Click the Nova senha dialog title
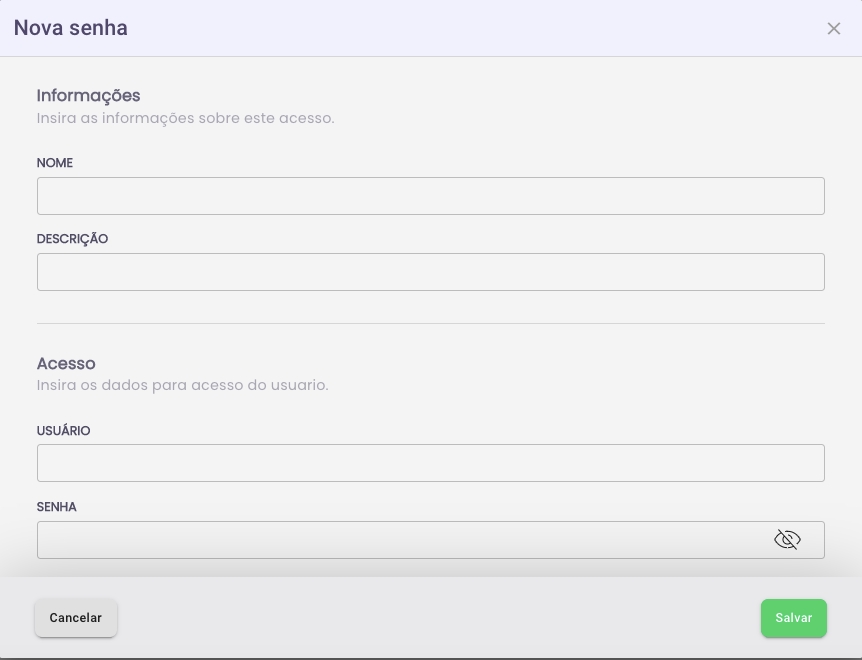Image resolution: width=862 pixels, height=660 pixels. click(x=71, y=28)
